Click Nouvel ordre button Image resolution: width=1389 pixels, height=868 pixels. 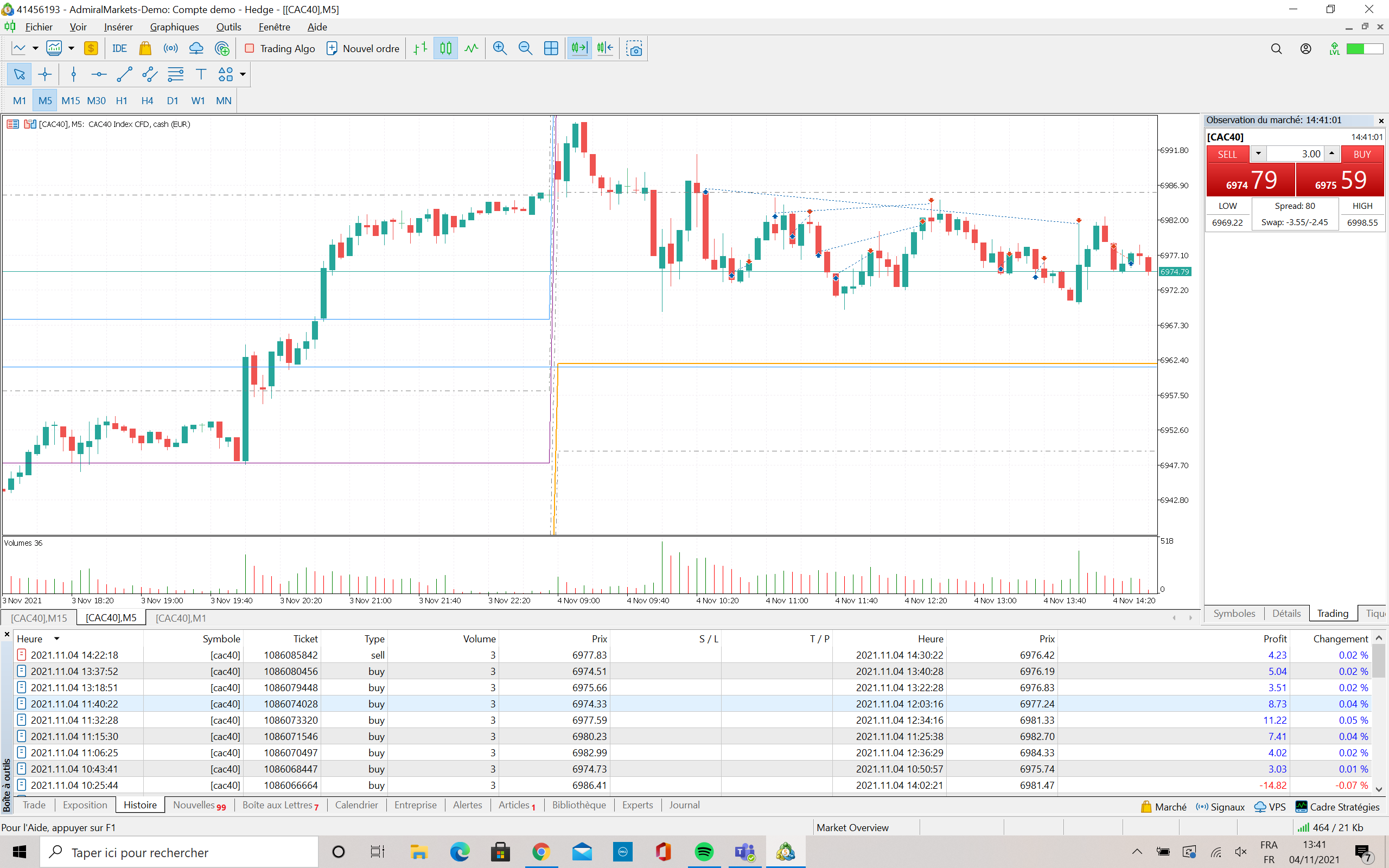(x=363, y=49)
